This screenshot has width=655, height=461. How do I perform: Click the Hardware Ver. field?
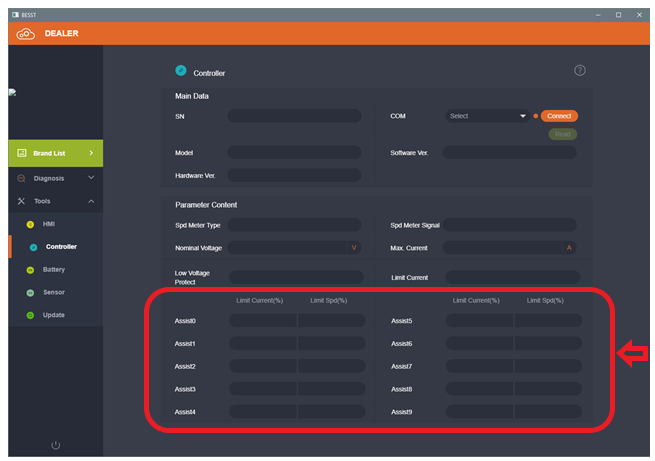[294, 175]
